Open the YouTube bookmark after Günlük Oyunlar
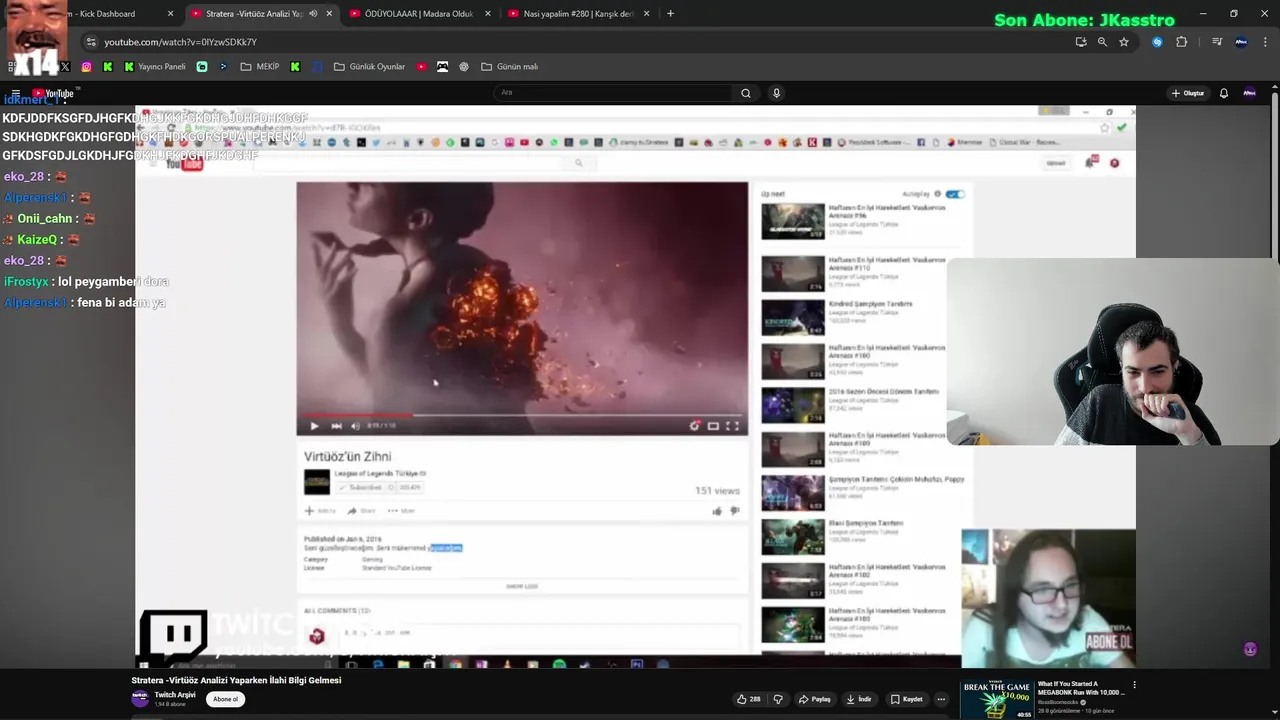Viewport: 1280px width, 720px height. click(x=421, y=67)
